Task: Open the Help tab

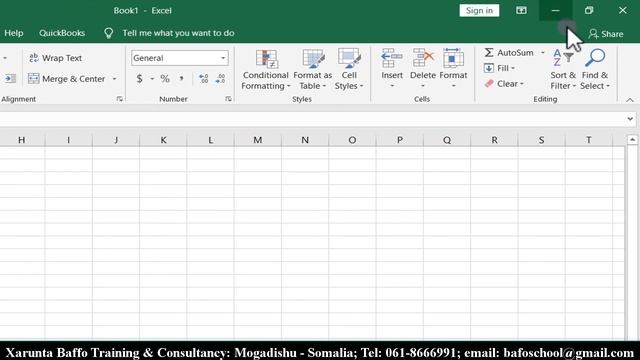Action: point(13,33)
